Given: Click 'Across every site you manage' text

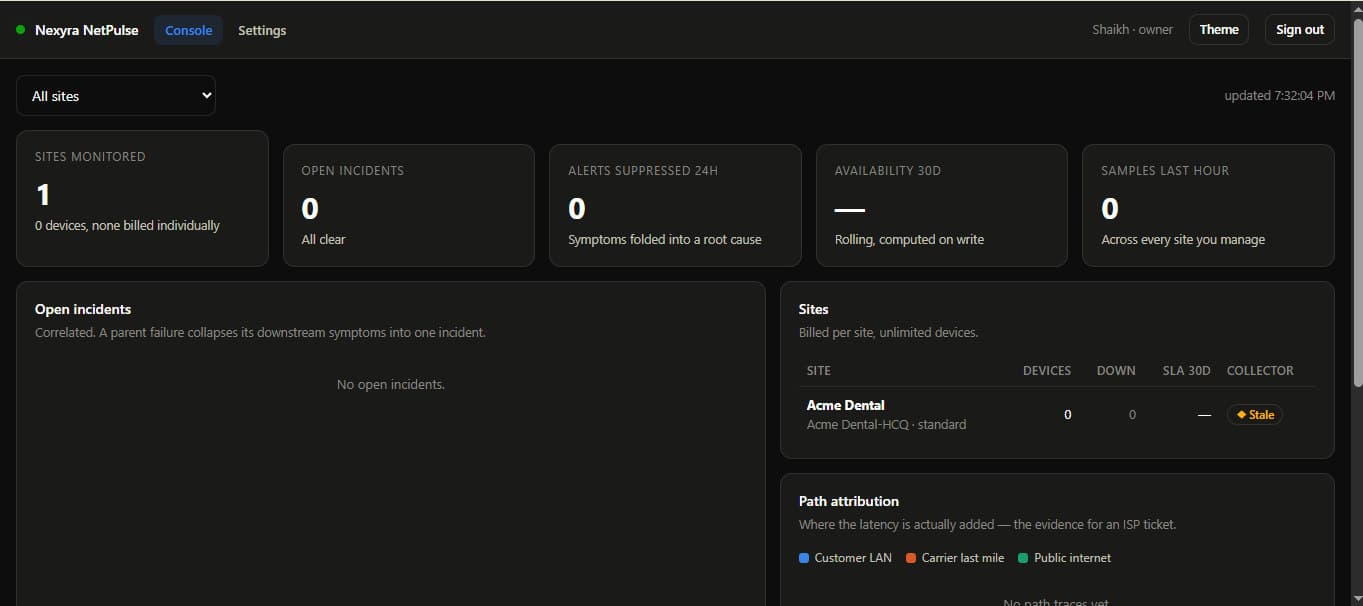Looking at the screenshot, I should point(1183,239).
